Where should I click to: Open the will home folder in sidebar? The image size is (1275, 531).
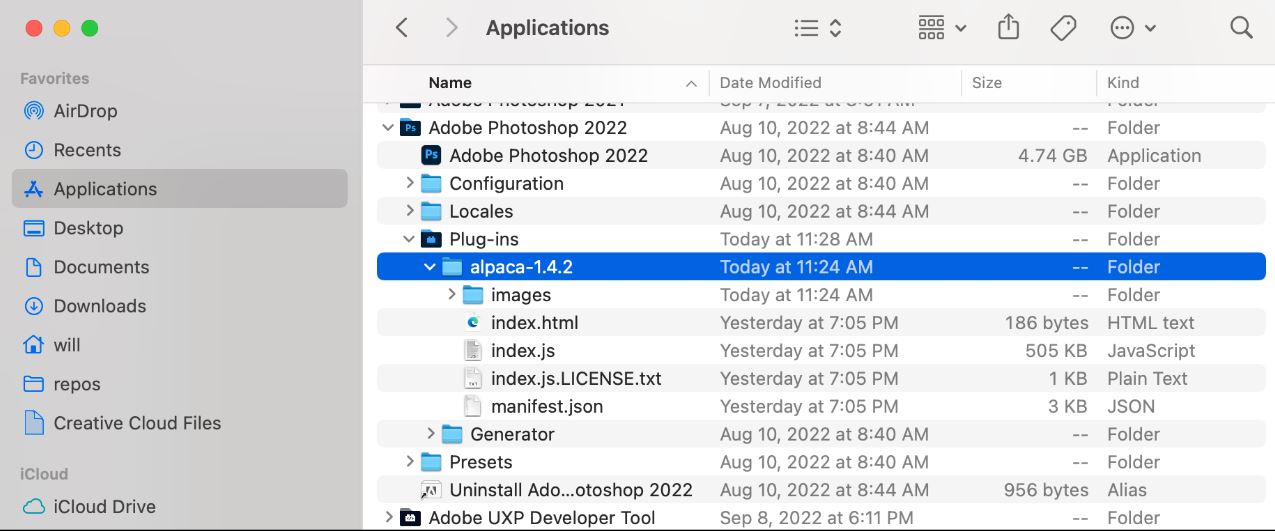click(x=179, y=345)
